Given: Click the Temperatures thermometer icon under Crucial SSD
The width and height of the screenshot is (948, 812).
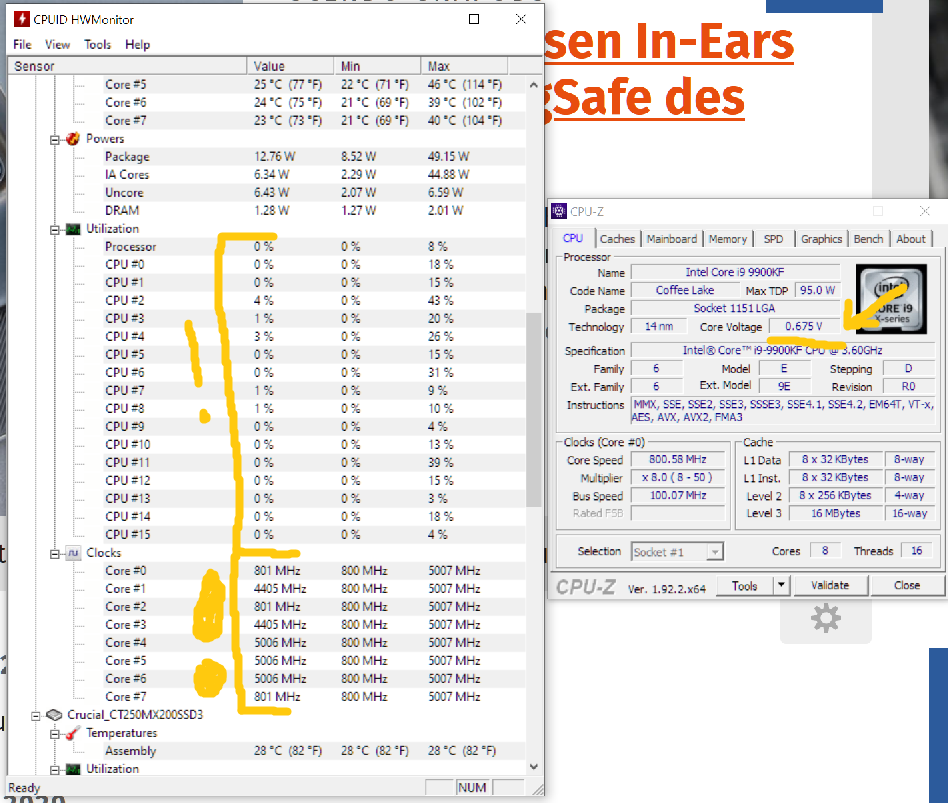Looking at the screenshot, I should (x=73, y=733).
